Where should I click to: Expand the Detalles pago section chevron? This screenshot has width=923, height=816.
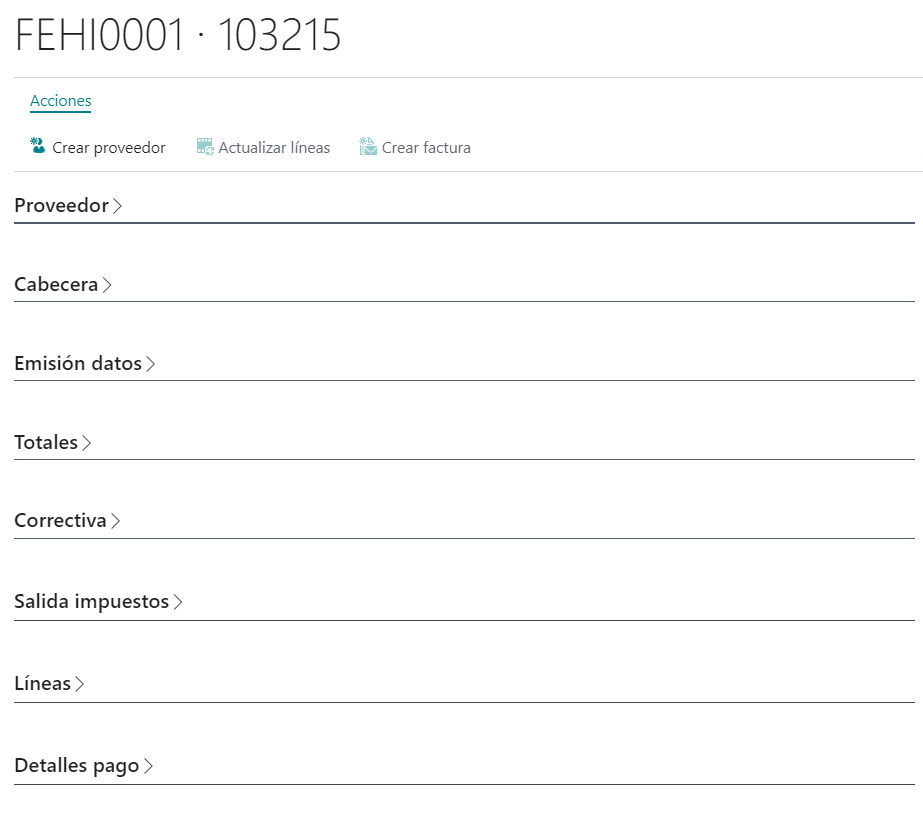coord(148,765)
